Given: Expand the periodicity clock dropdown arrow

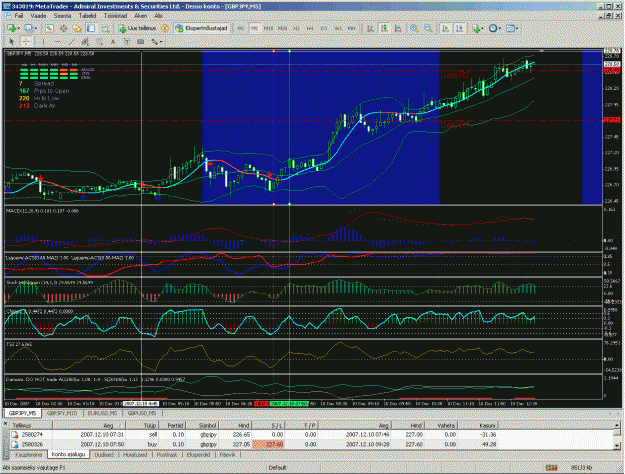Looking at the screenshot, I should coord(499,28).
